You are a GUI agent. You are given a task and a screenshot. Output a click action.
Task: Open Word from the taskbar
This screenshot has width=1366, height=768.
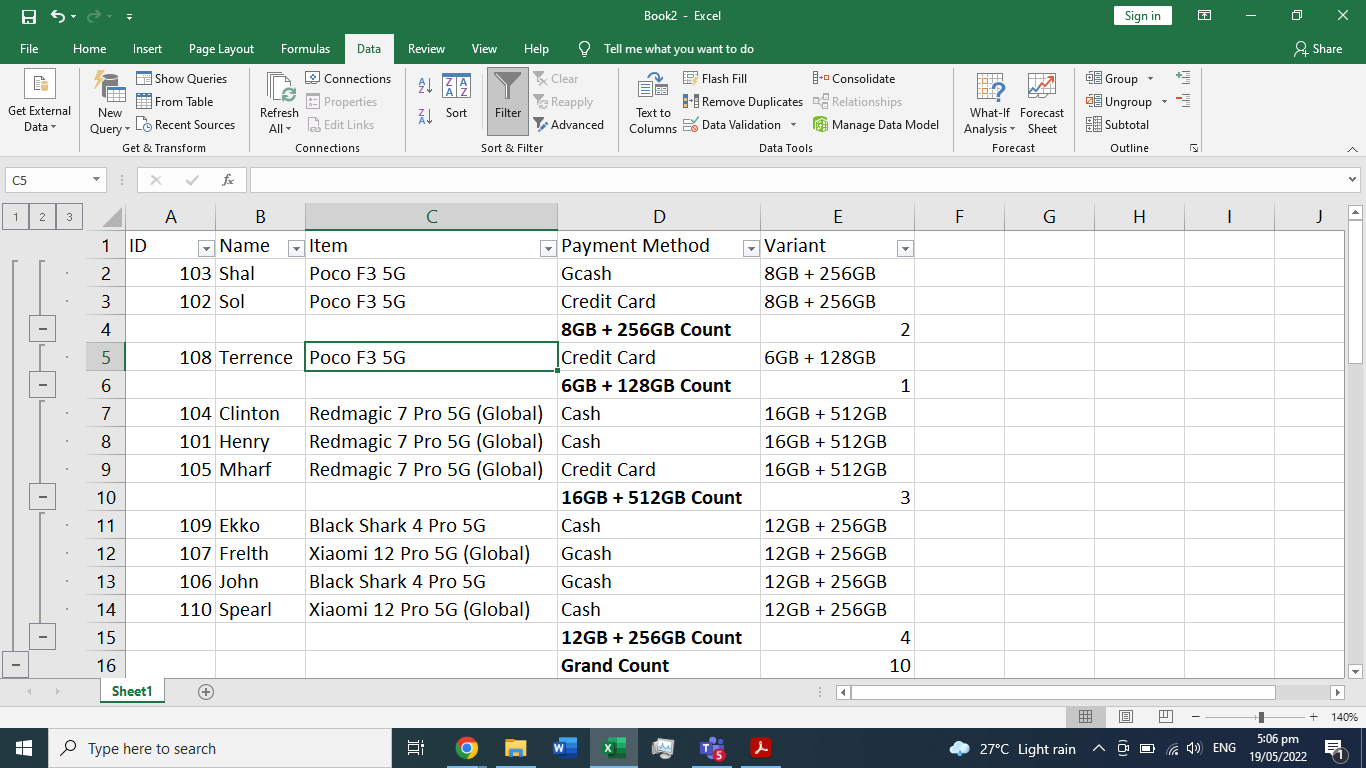564,748
